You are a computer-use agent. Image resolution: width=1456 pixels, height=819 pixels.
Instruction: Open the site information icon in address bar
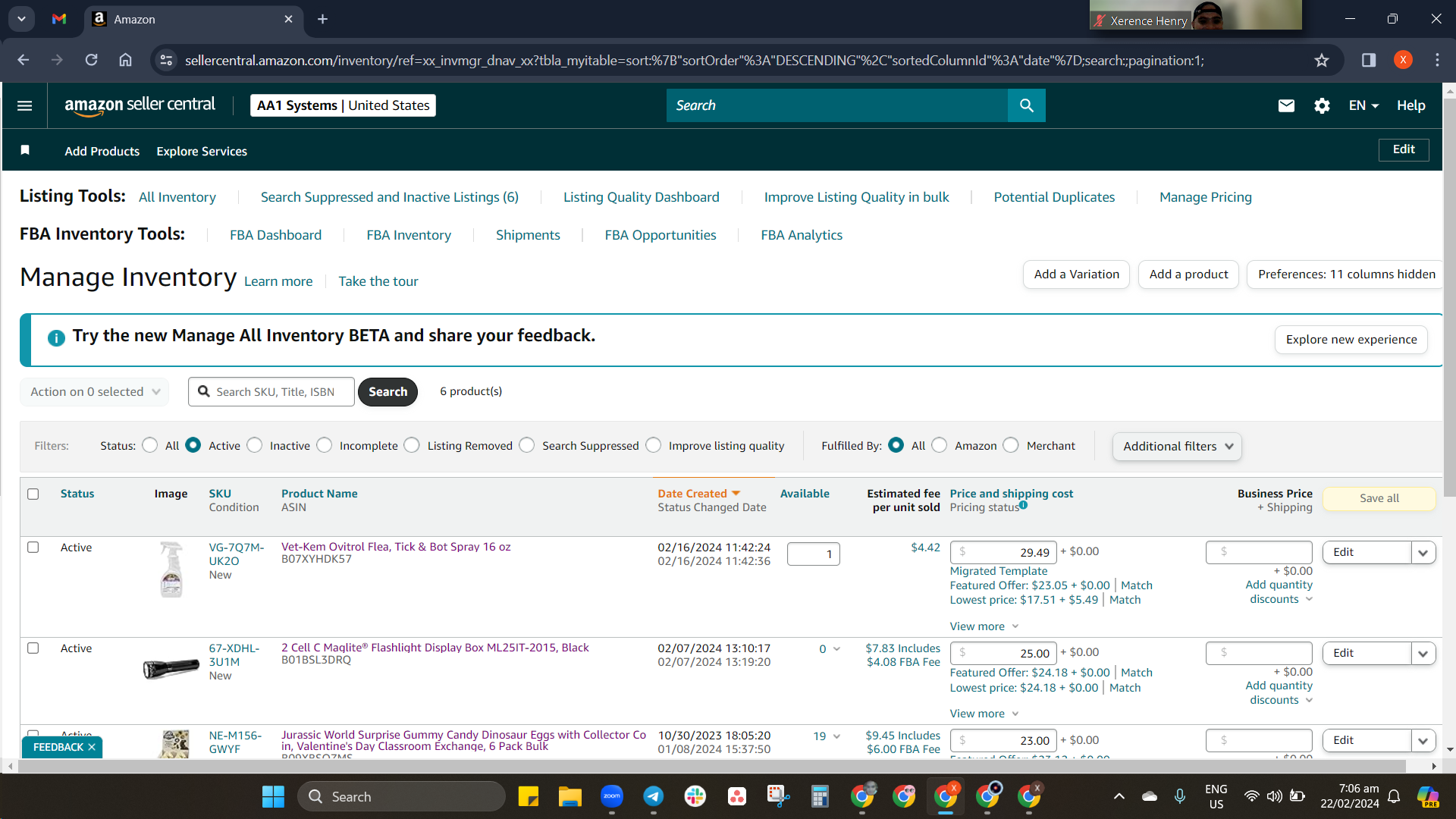point(166,60)
